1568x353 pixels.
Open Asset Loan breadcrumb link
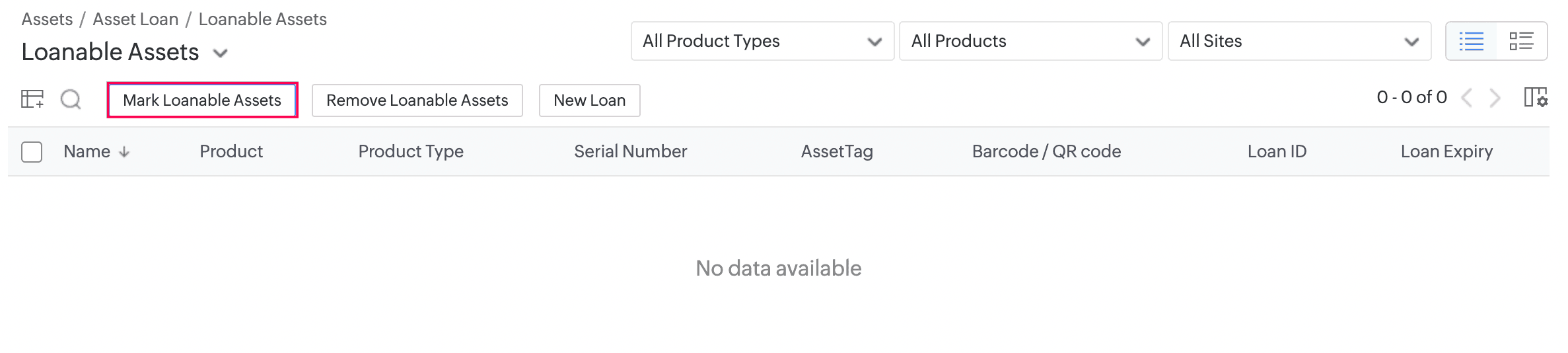pos(135,19)
